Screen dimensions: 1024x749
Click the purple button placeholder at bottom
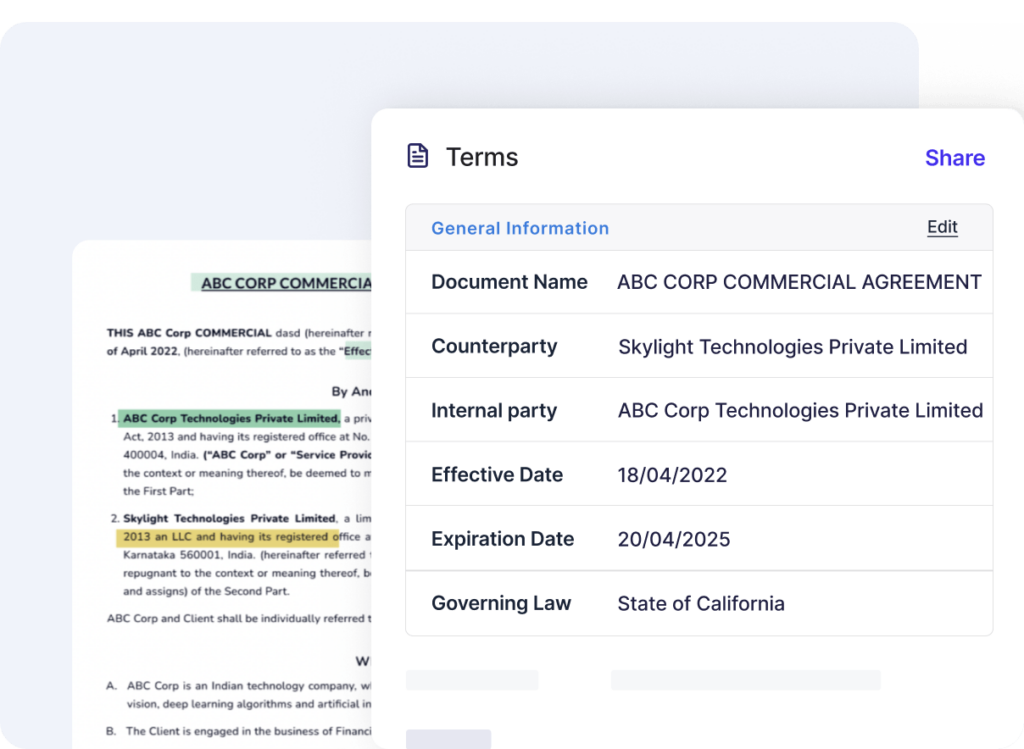(448, 739)
